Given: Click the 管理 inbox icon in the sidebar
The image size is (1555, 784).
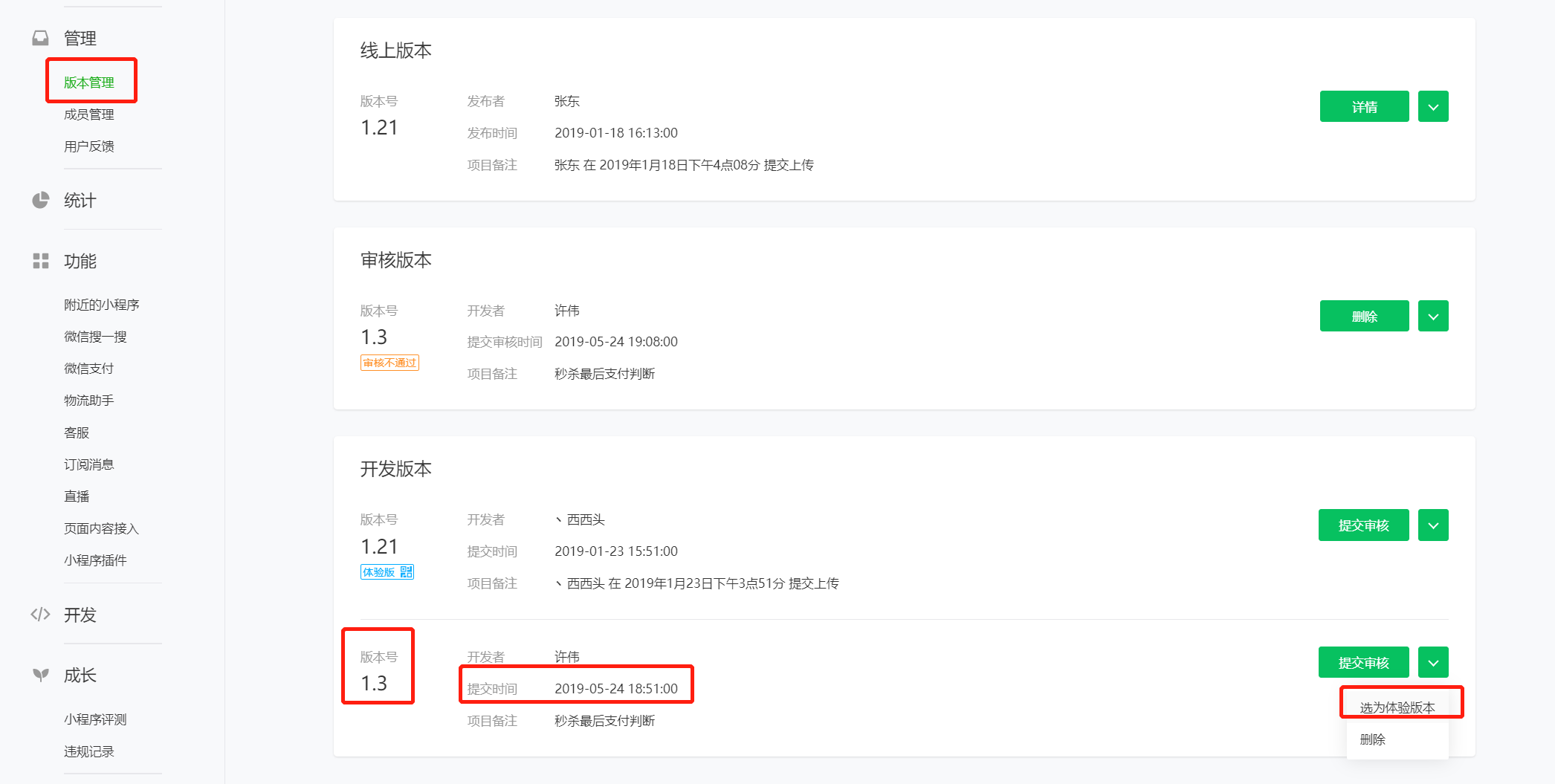Looking at the screenshot, I should [x=40, y=38].
